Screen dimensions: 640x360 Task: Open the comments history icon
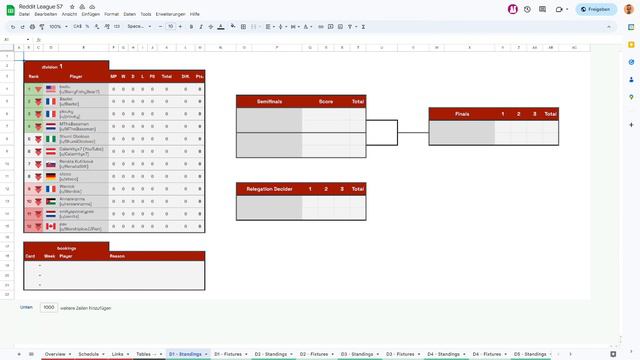click(542, 9)
